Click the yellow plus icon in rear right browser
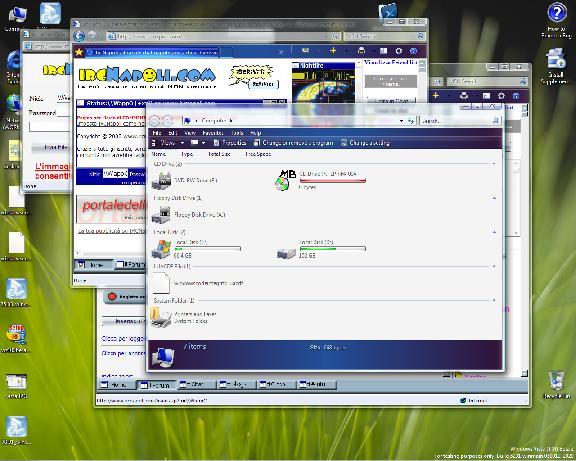This screenshot has height=461, width=576. tap(436, 96)
